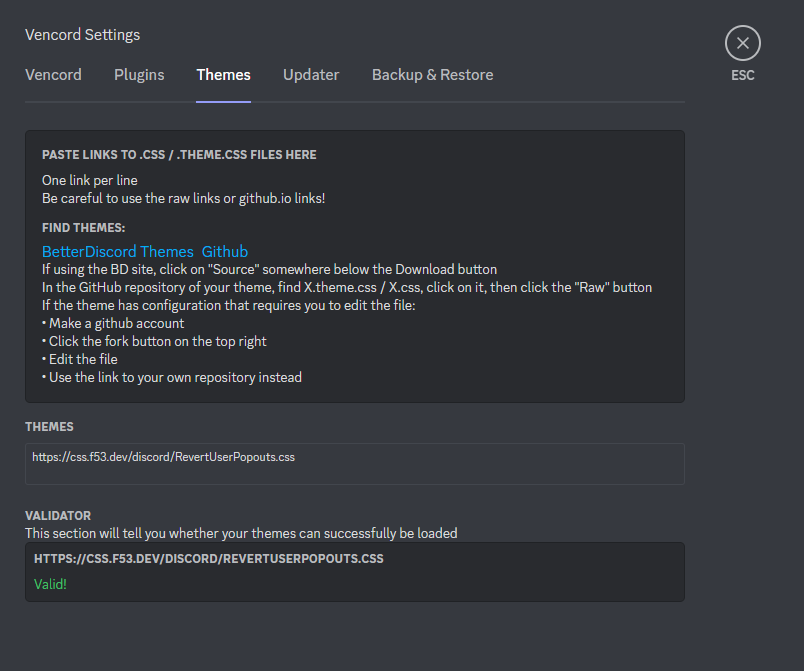Image resolution: width=804 pixels, height=671 pixels.
Task: Click 'Be careful to use the raw links' text
Action: [184, 198]
